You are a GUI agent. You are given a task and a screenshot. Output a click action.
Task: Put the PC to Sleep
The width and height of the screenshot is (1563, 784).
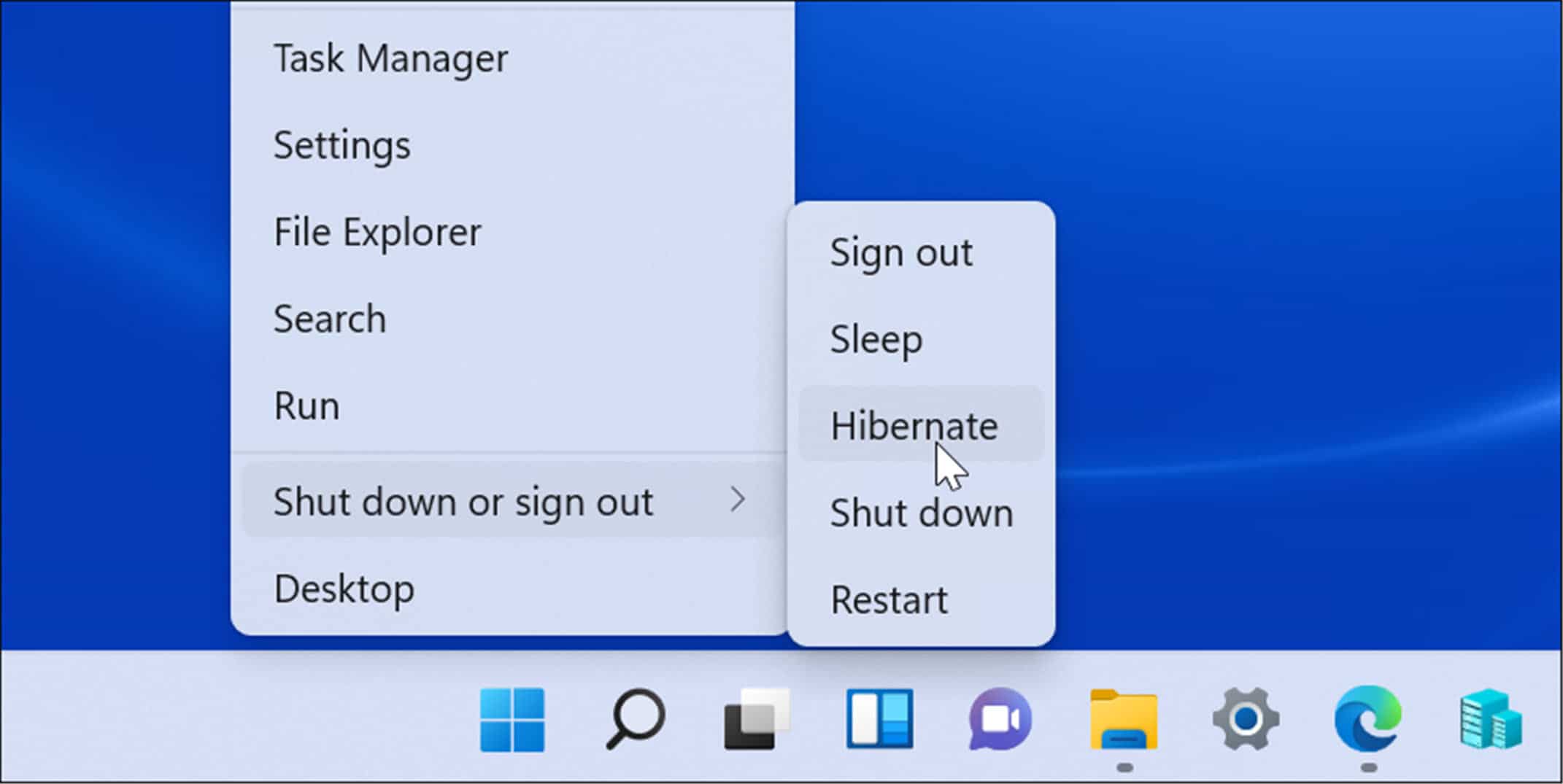coord(876,338)
